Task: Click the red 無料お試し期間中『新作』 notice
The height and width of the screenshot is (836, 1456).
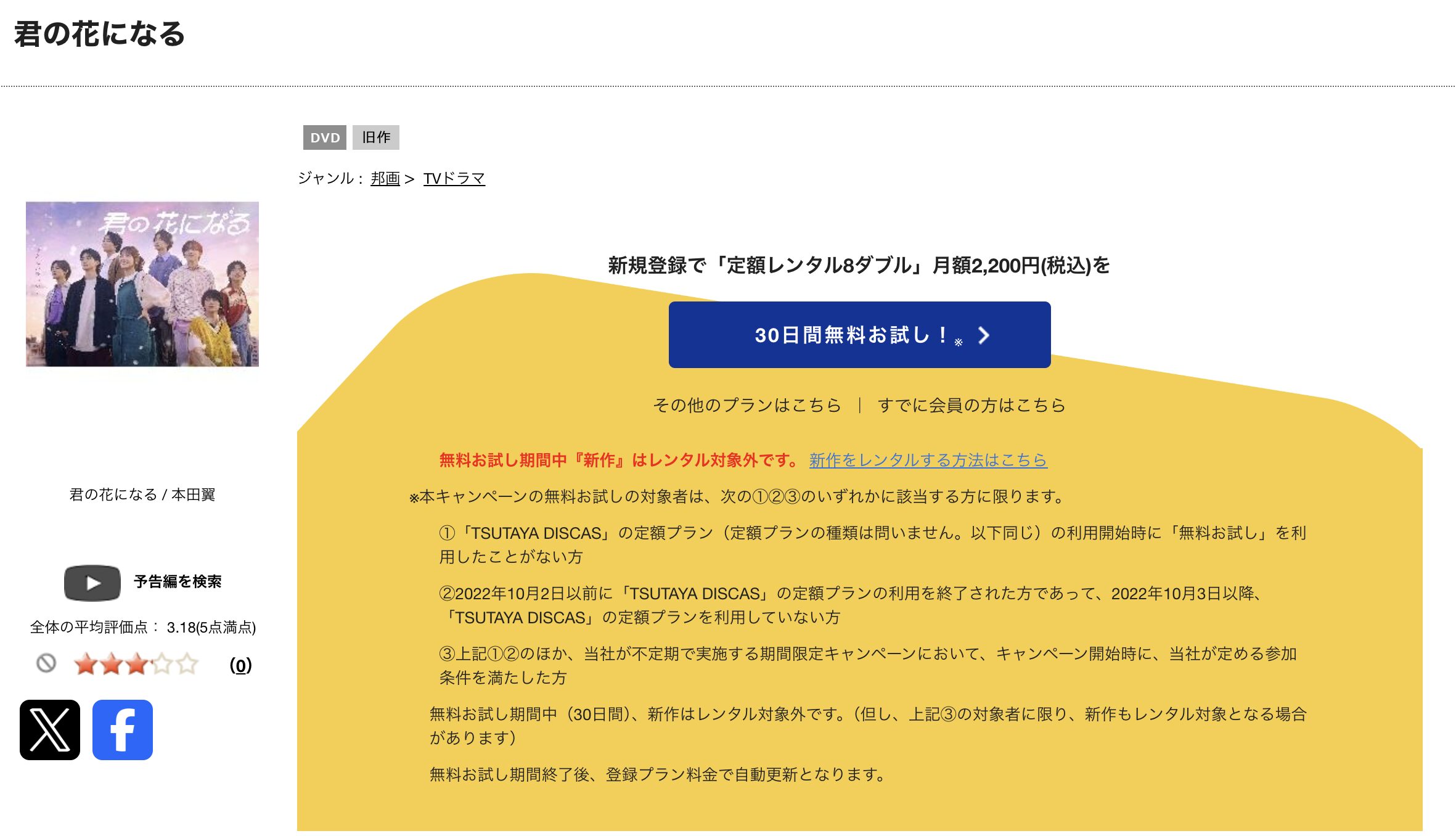Action: pos(620,460)
